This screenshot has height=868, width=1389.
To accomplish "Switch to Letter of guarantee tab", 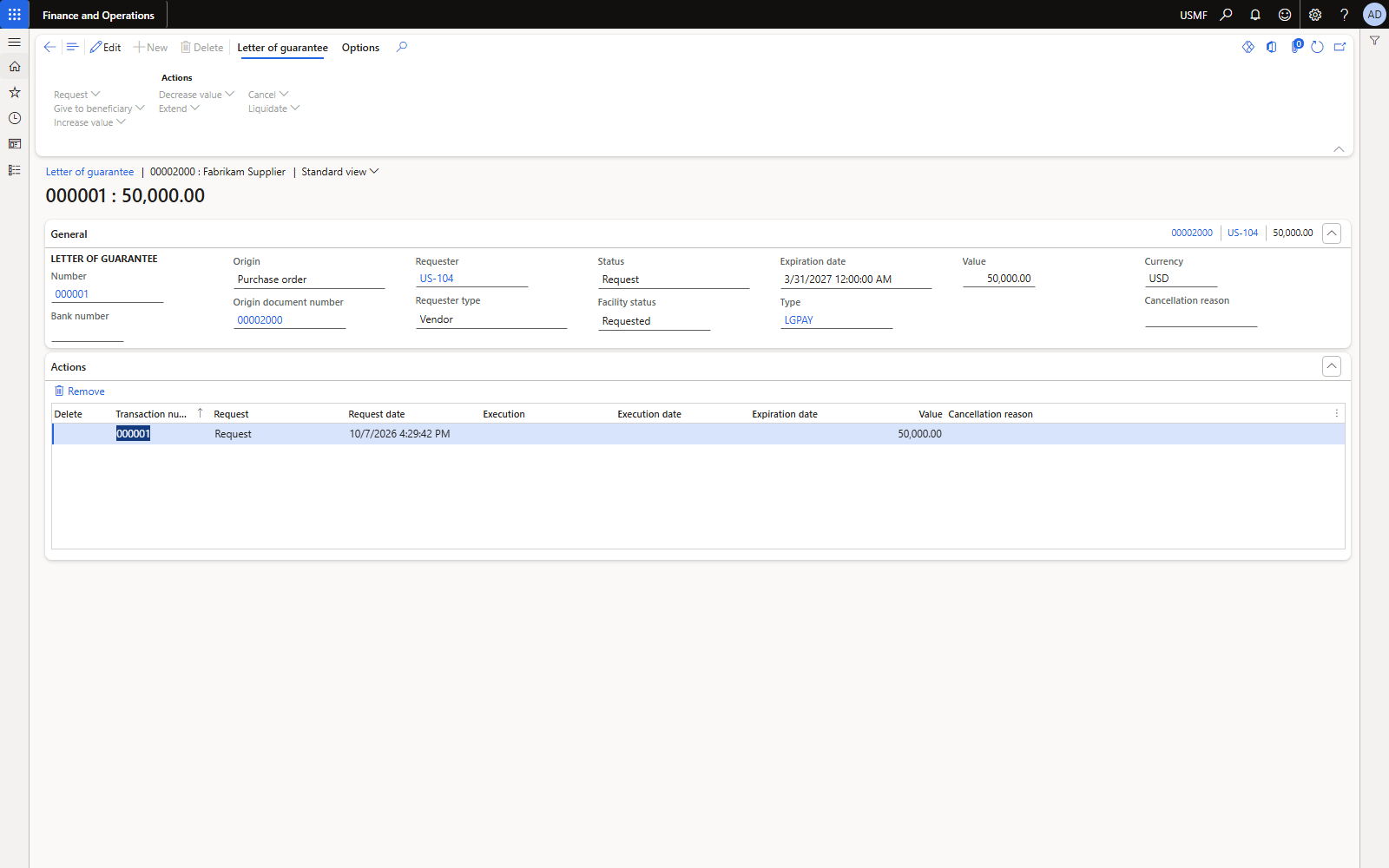I will [282, 48].
